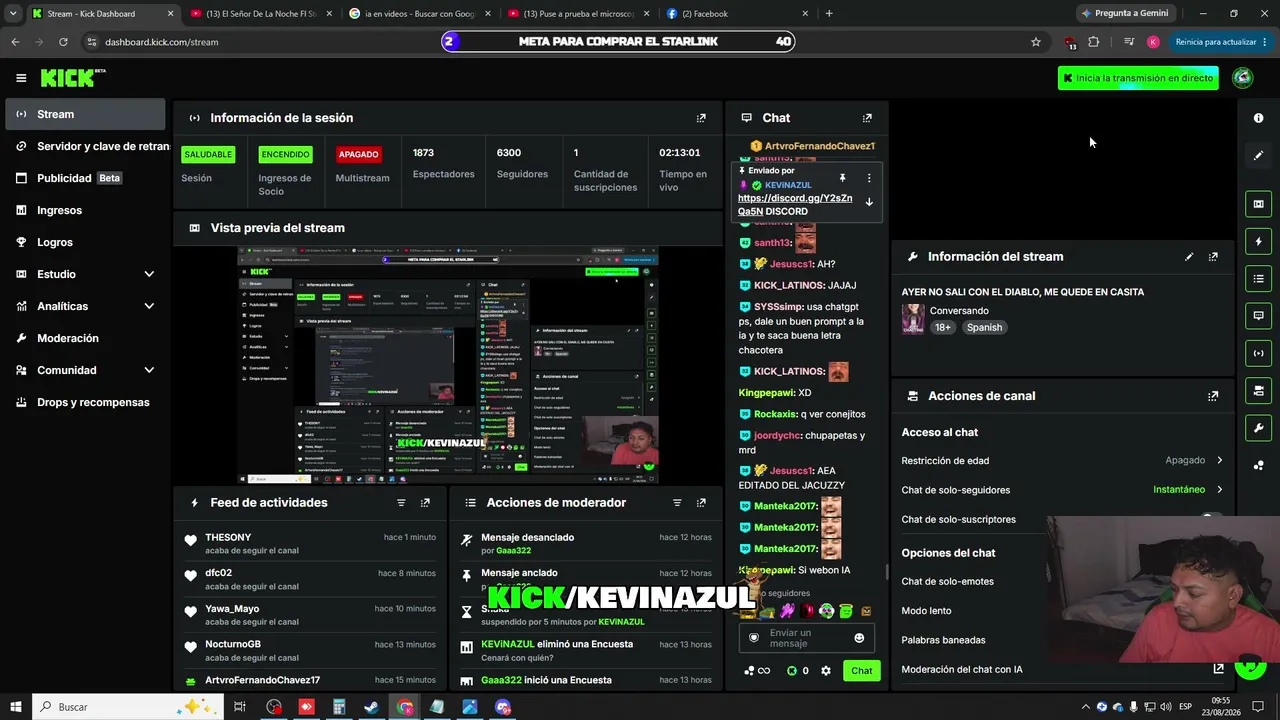Open browser tab search dropdown
Image resolution: width=1280 pixels, height=720 pixels.
pos(12,14)
